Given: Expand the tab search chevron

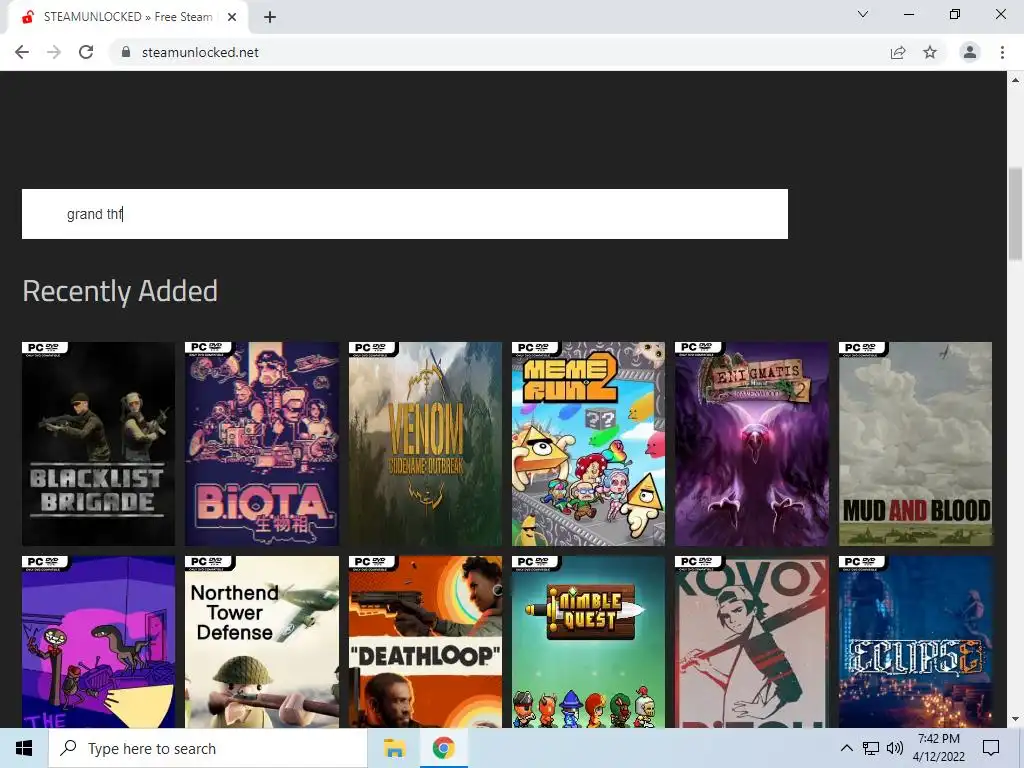Looking at the screenshot, I should [x=863, y=14].
